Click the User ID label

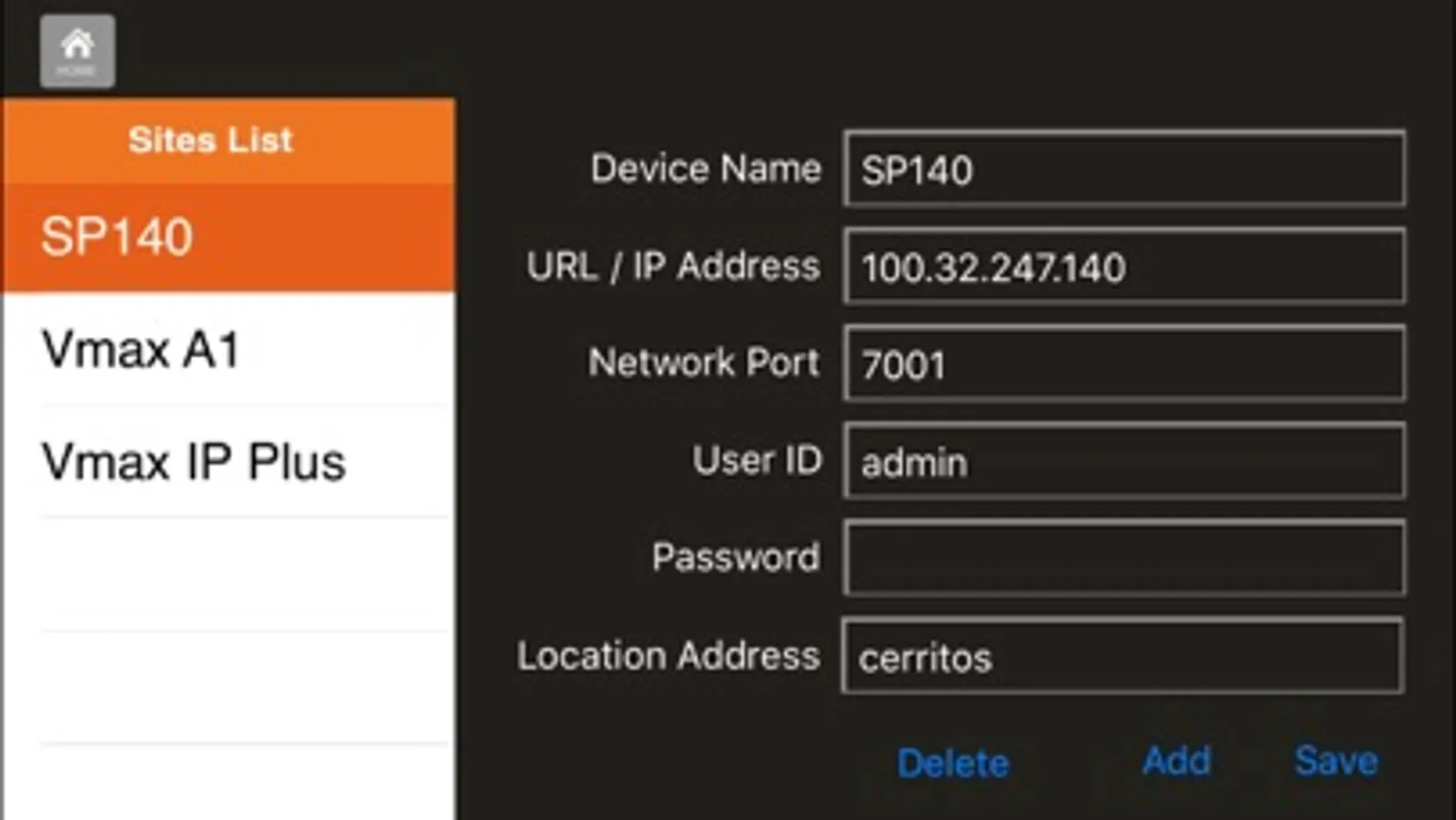[757, 460]
